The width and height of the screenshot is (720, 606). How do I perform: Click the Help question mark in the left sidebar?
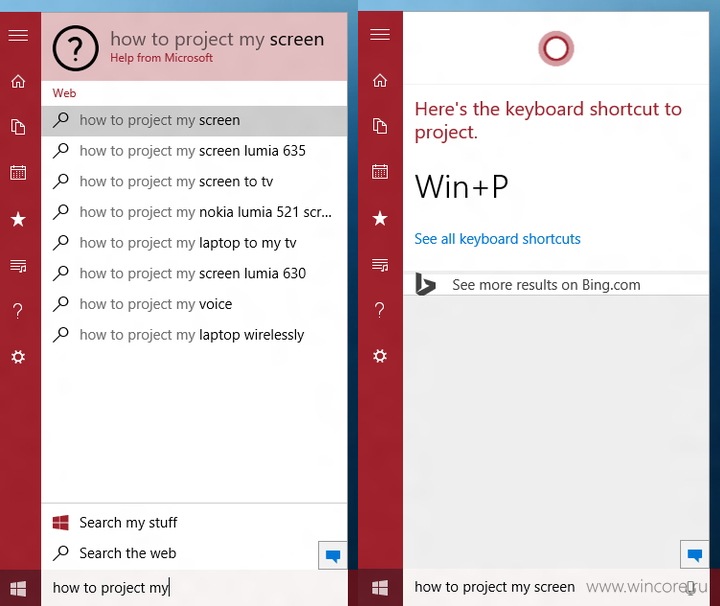click(18, 311)
